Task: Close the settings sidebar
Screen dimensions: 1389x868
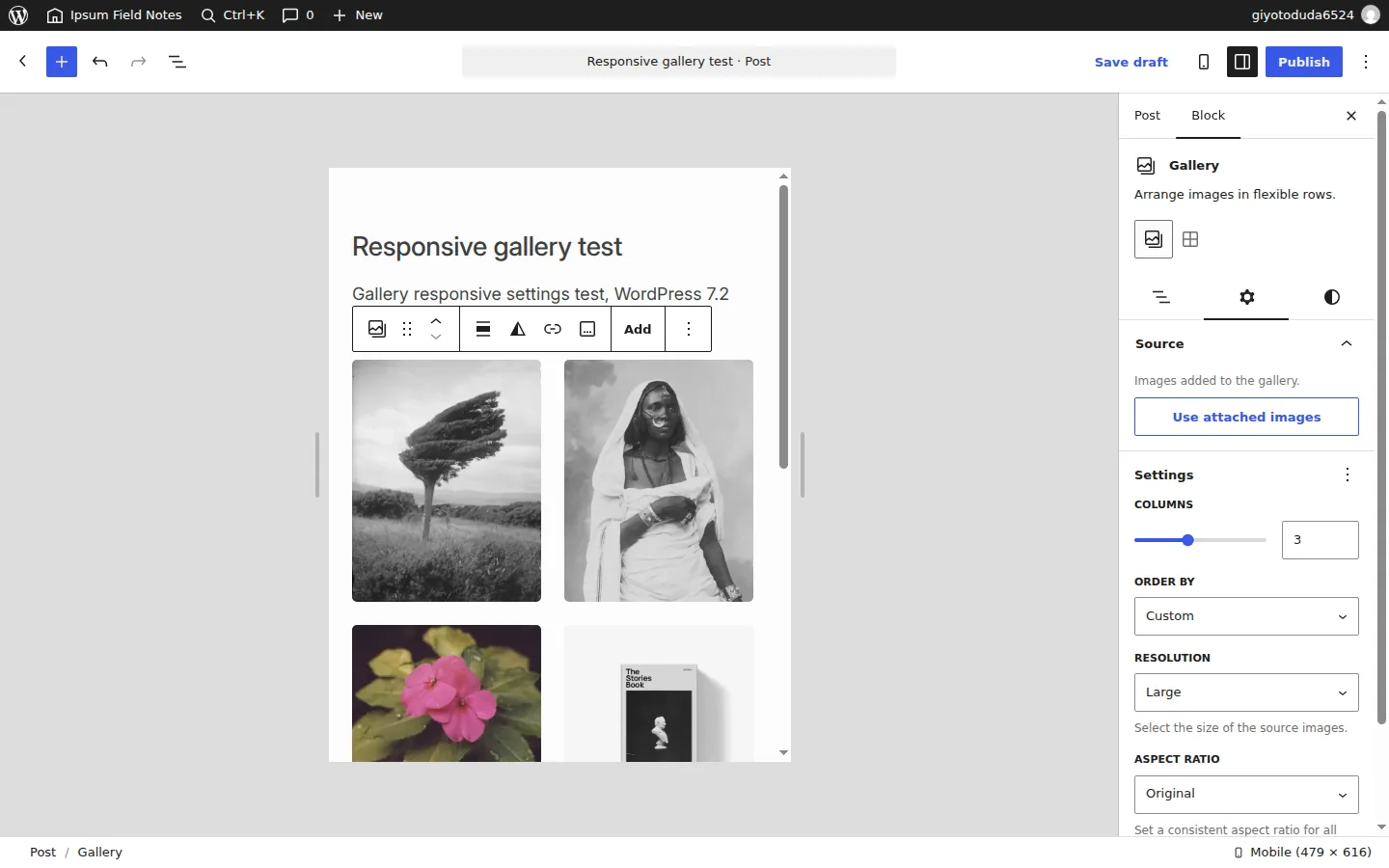Action: tap(1351, 116)
